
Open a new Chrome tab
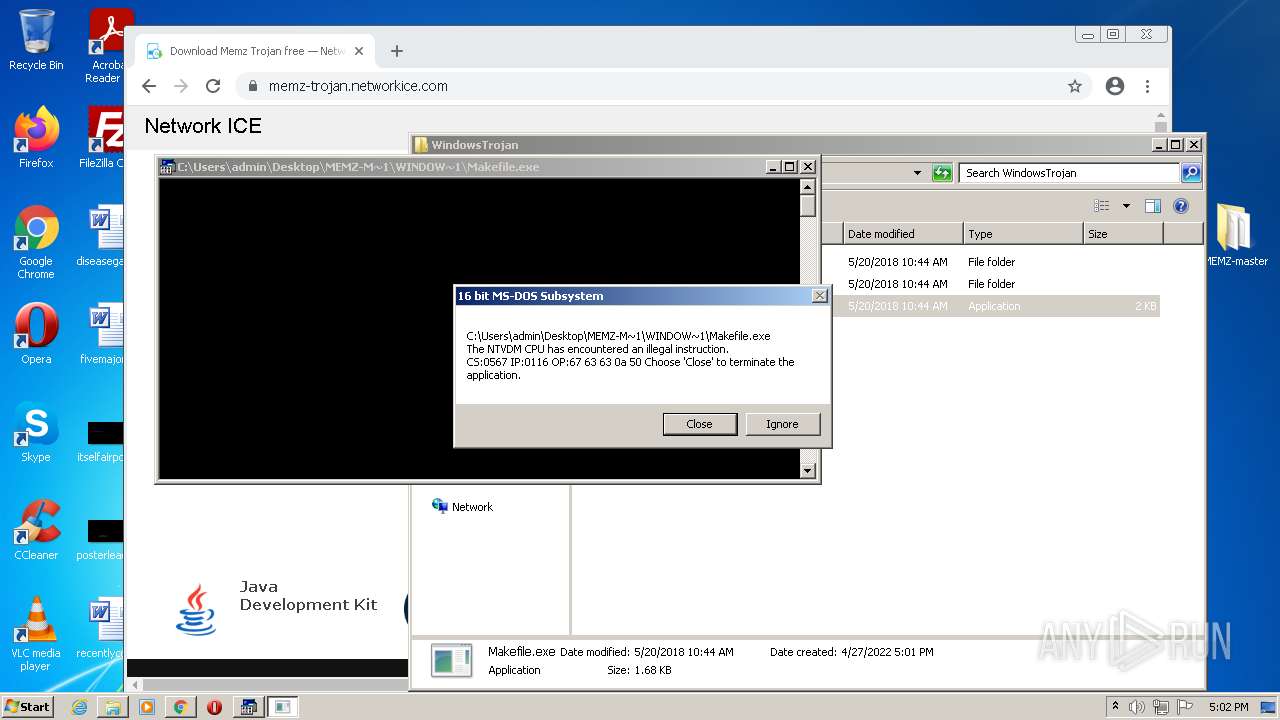pyautogui.click(x=397, y=51)
